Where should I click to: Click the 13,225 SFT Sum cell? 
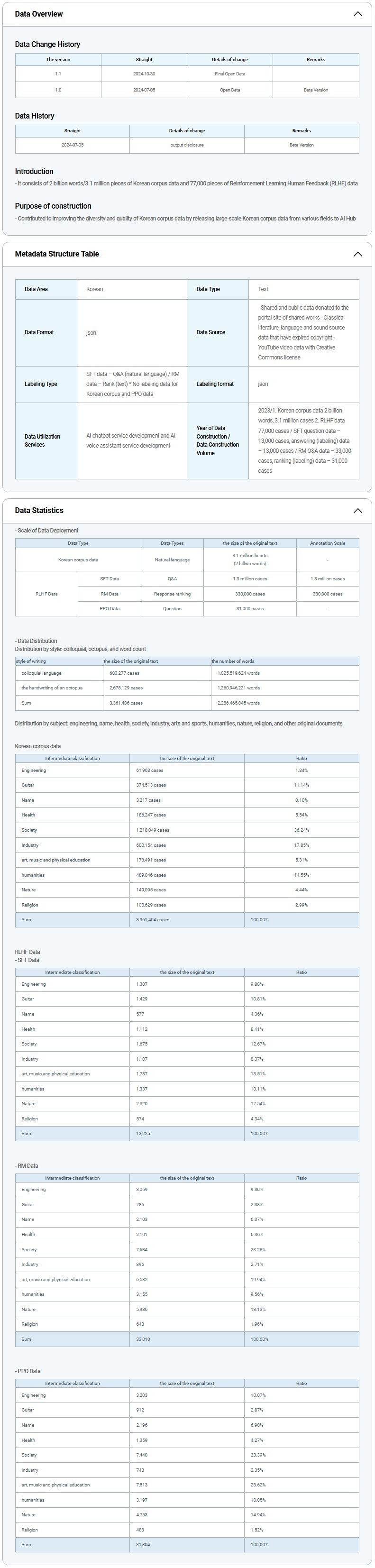(x=143, y=1133)
